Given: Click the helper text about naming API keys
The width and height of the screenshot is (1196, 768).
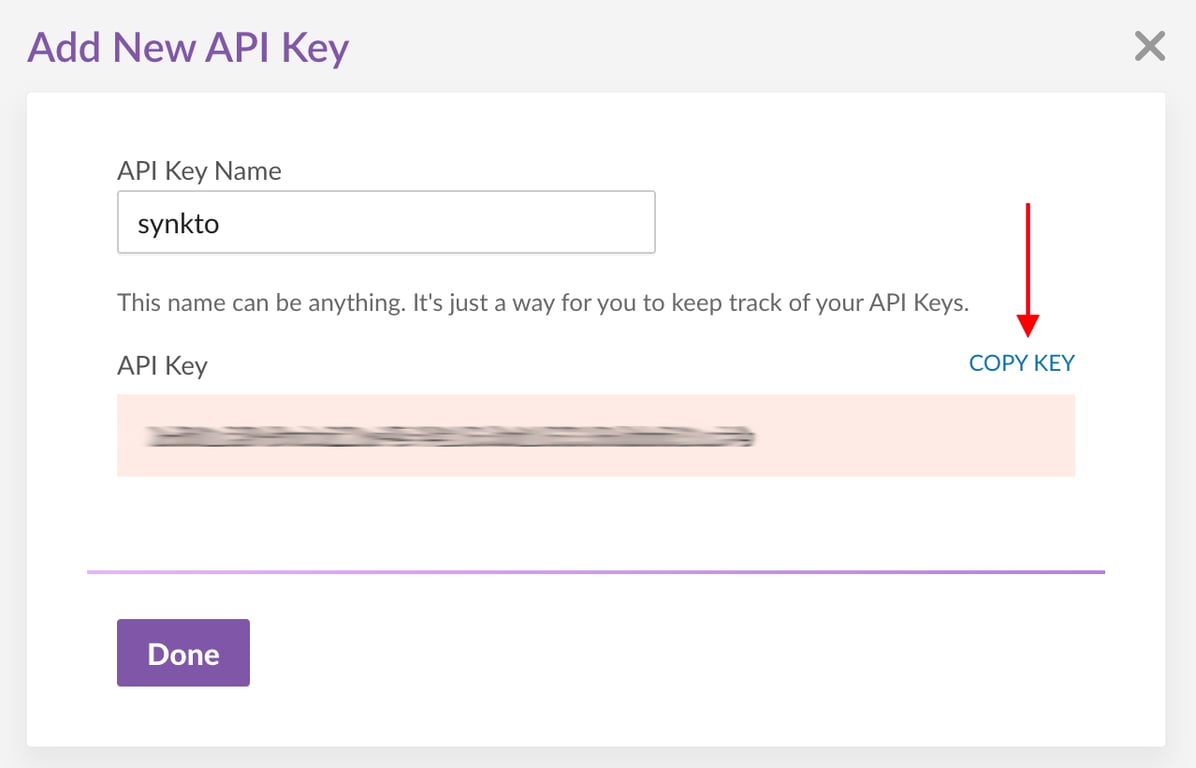Looking at the screenshot, I should click(542, 302).
